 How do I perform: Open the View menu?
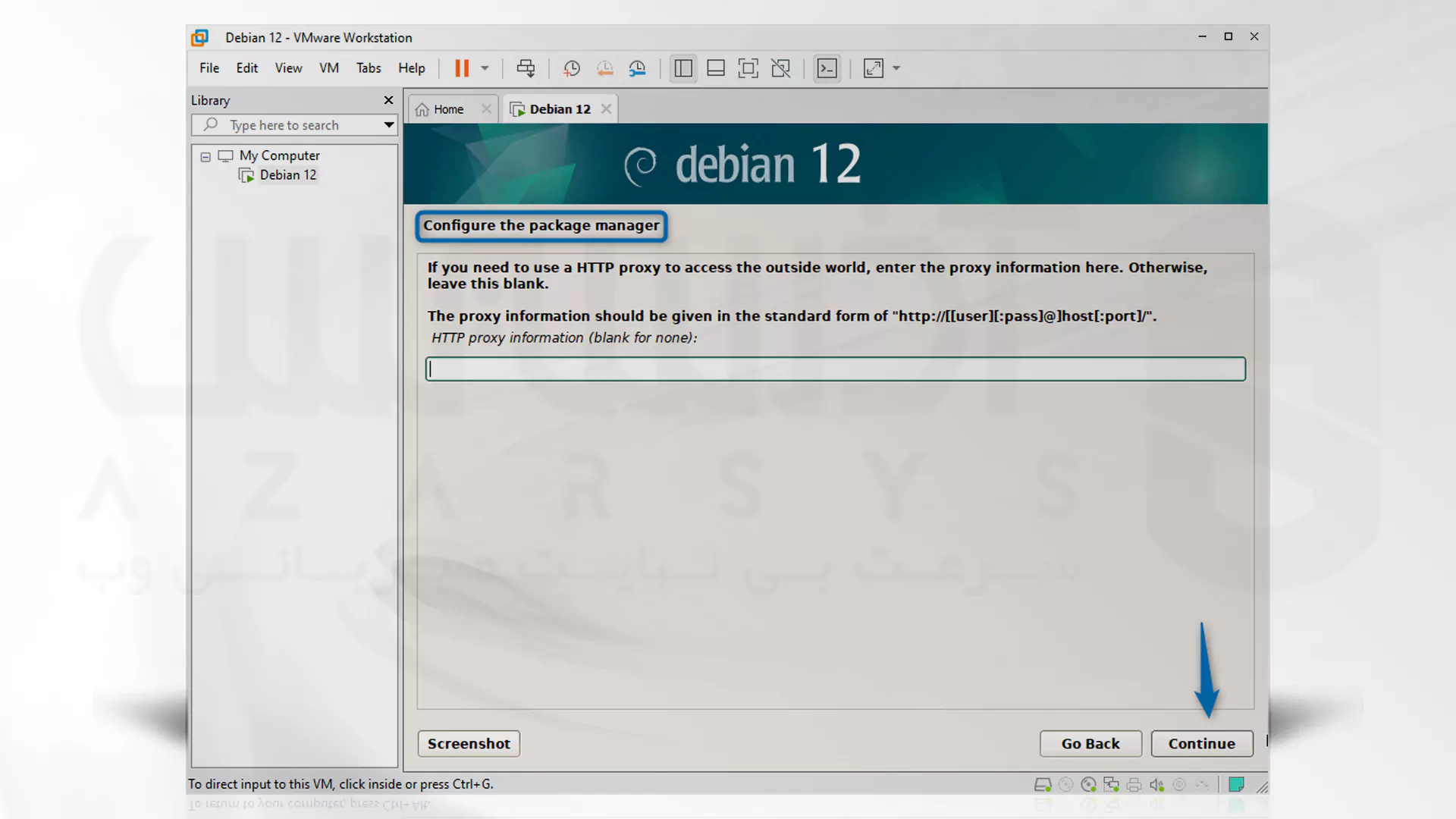click(288, 67)
